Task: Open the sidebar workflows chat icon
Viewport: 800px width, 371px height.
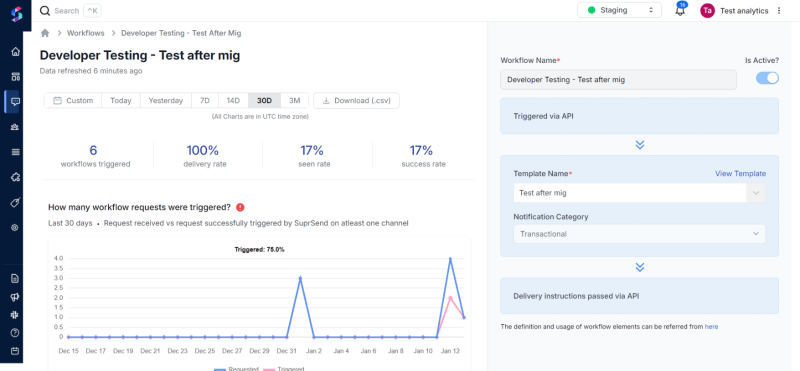Action: [x=15, y=102]
